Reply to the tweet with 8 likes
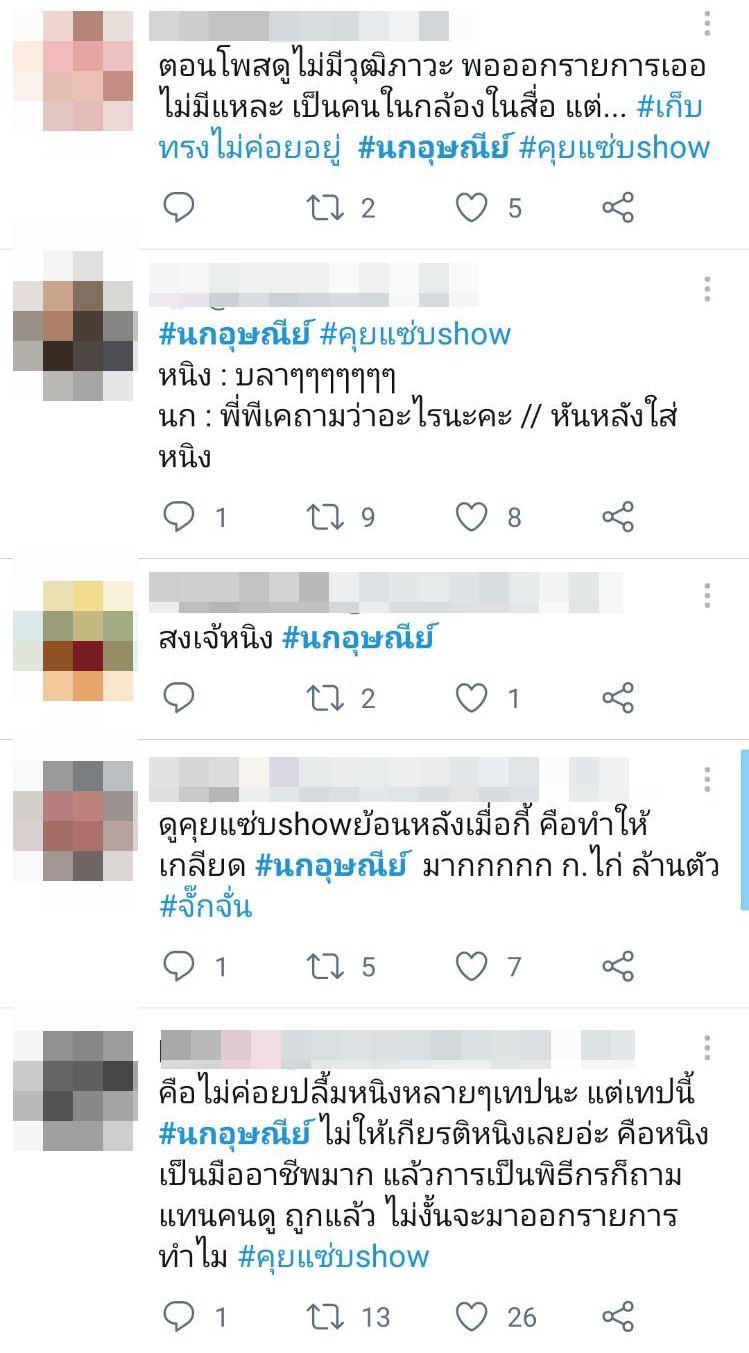The height and width of the screenshot is (1353, 749). click(x=178, y=516)
